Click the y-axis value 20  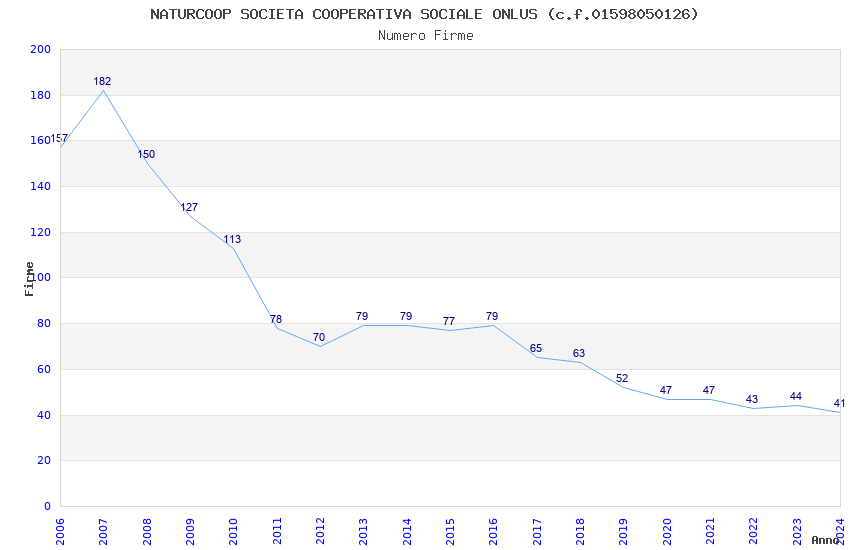coord(43,461)
